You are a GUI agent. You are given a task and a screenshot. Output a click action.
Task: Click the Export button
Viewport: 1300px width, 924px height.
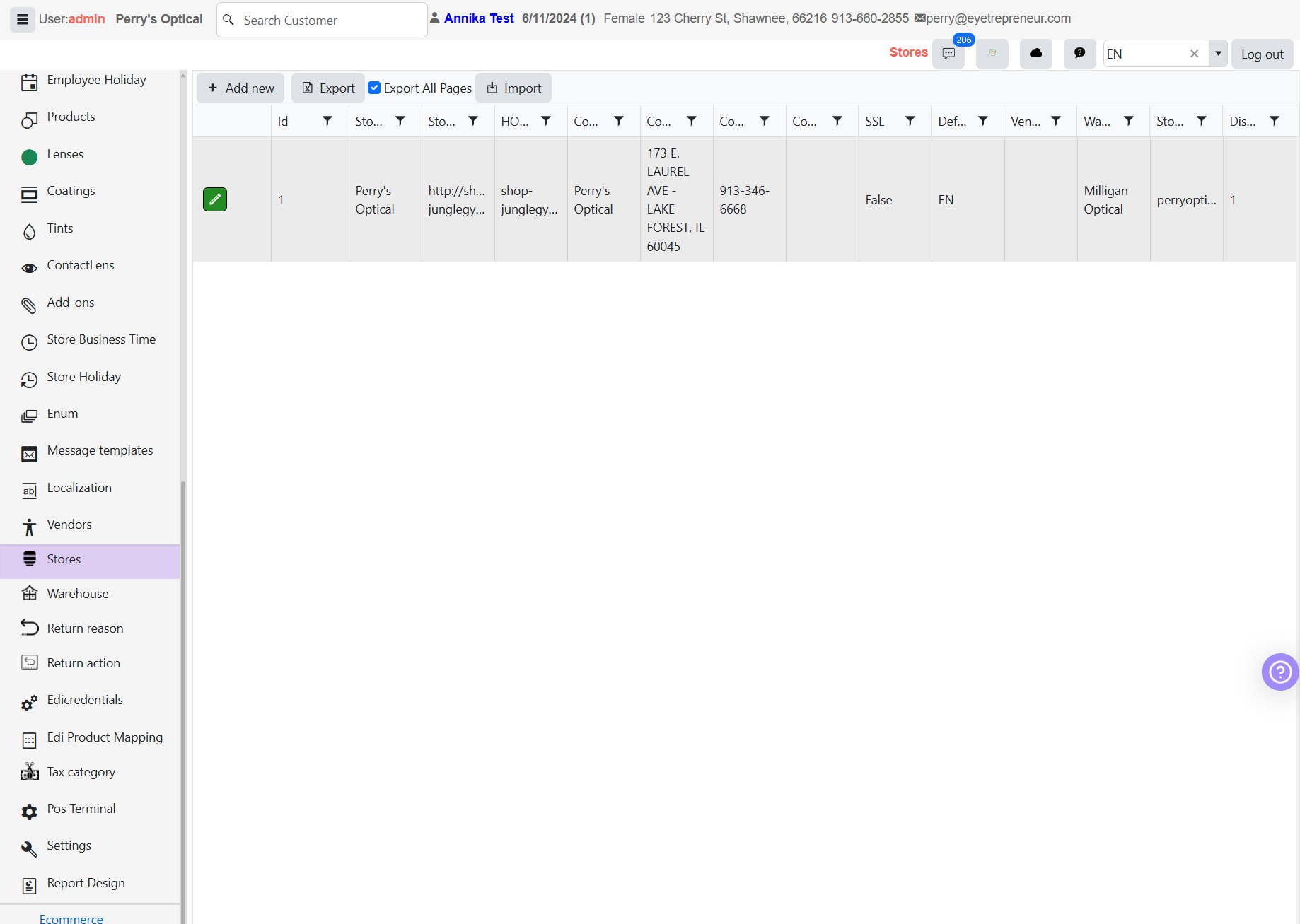tap(328, 88)
